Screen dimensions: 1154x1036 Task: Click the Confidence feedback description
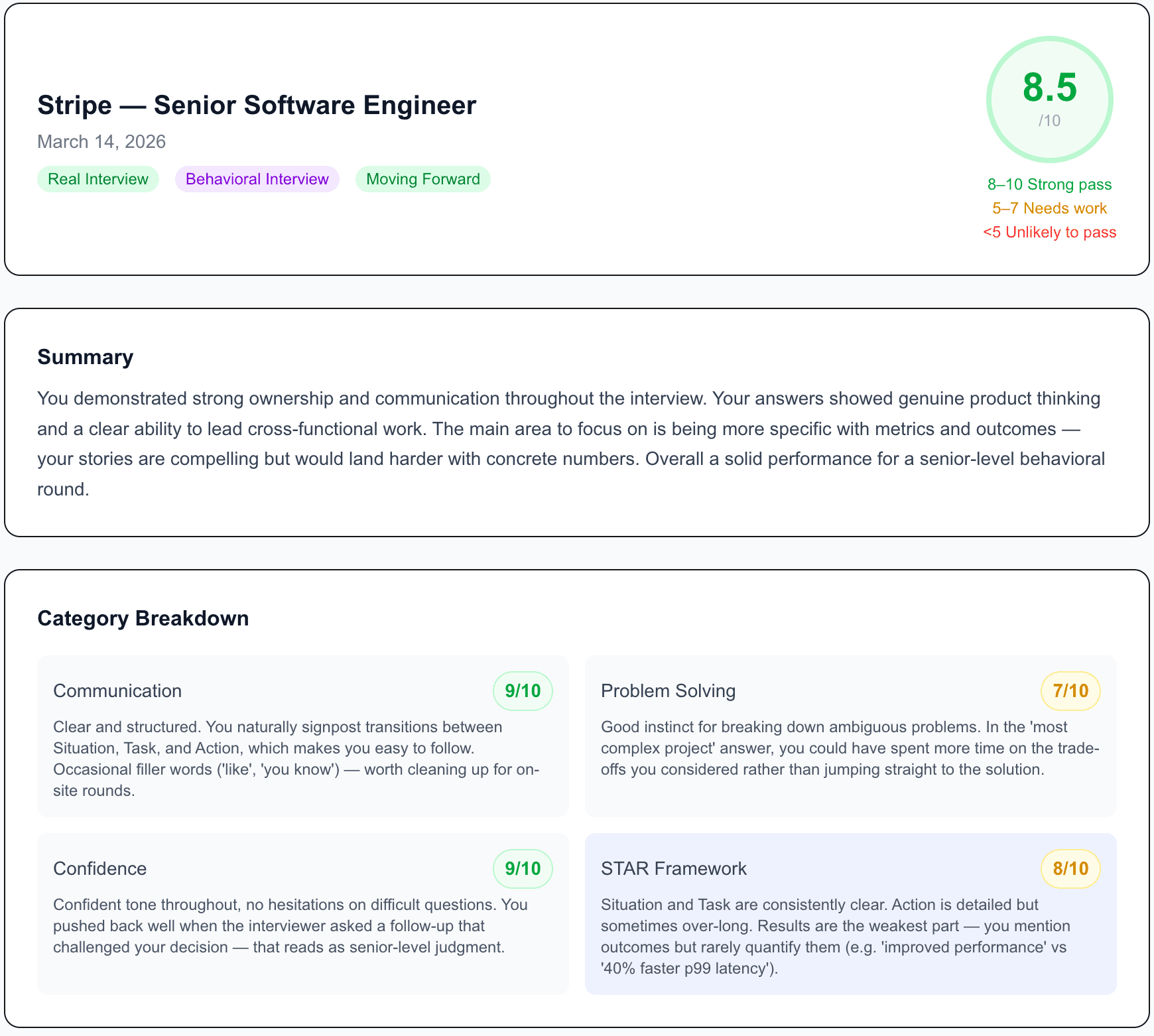click(292, 926)
